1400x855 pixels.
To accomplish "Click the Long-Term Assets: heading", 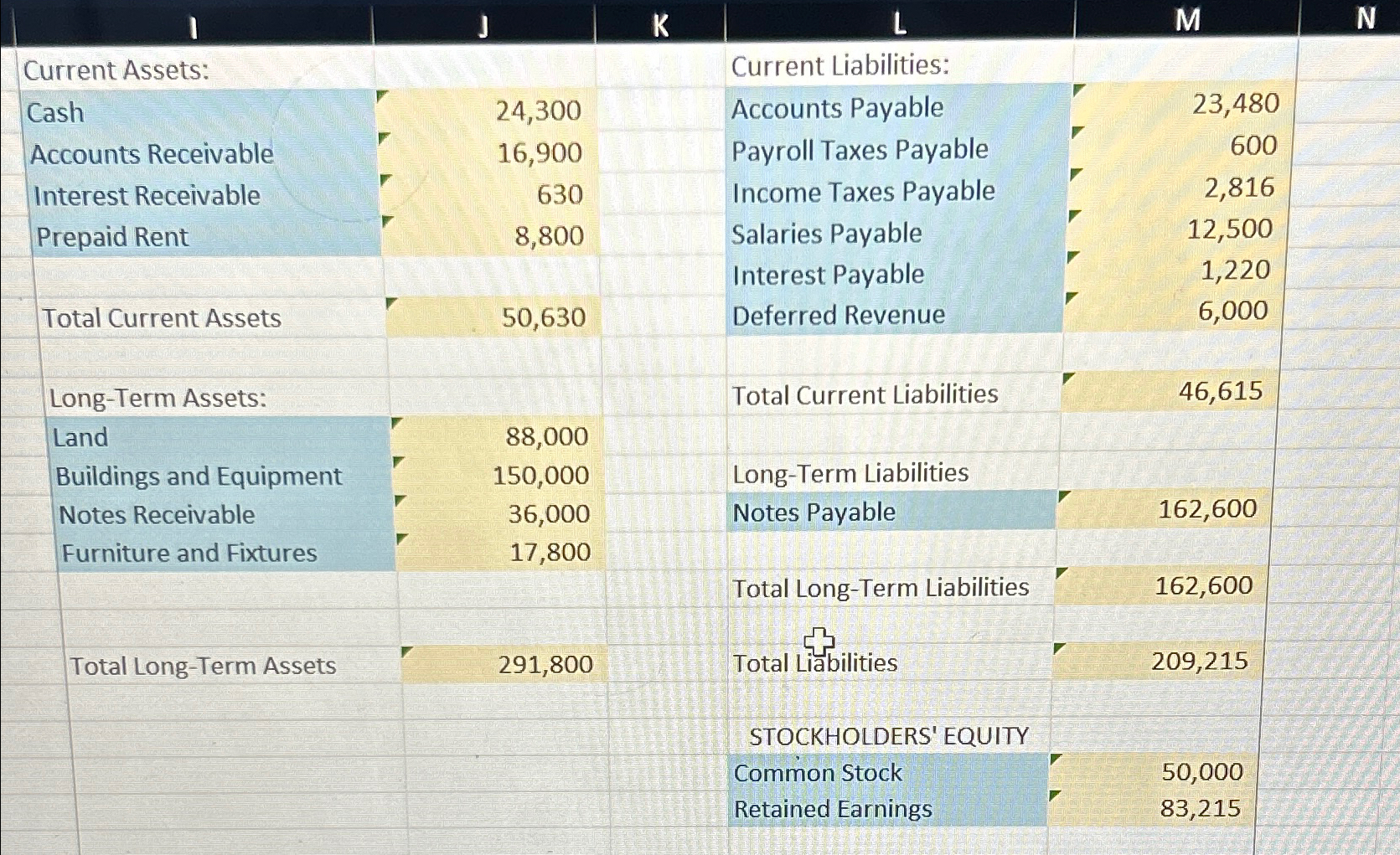I will point(158,398).
